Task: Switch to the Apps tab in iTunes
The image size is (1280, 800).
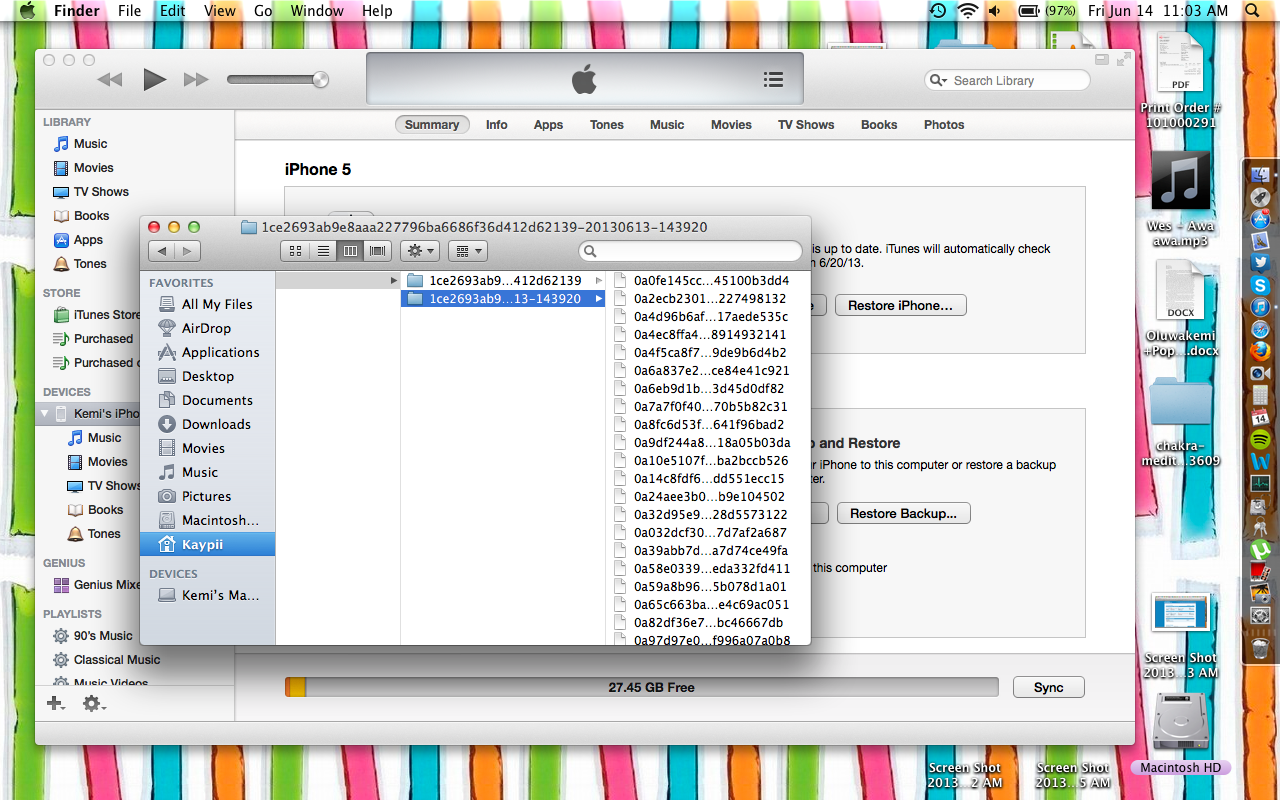Action: pyautogui.click(x=548, y=125)
